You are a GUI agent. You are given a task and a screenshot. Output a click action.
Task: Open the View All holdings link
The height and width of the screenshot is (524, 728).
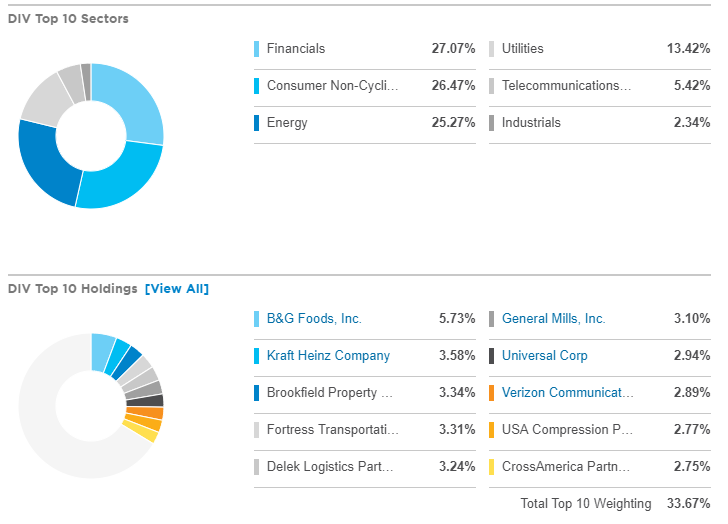(x=177, y=289)
